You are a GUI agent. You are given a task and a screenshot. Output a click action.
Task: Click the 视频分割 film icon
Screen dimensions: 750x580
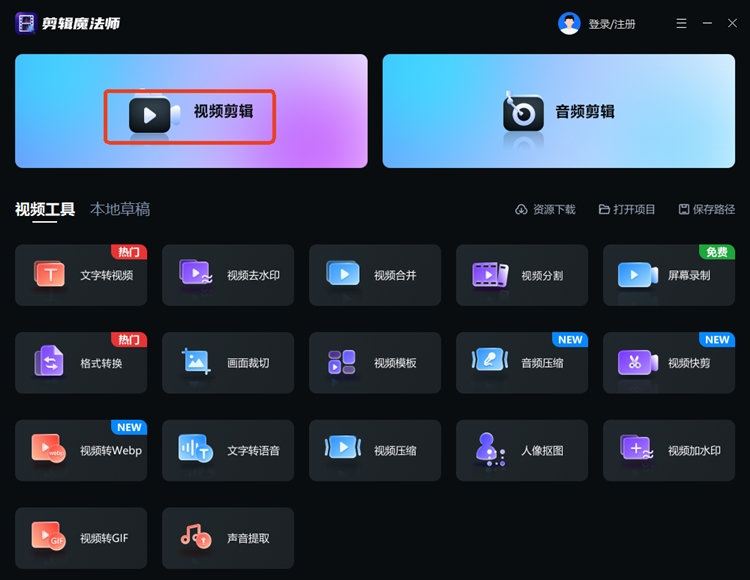click(490, 275)
